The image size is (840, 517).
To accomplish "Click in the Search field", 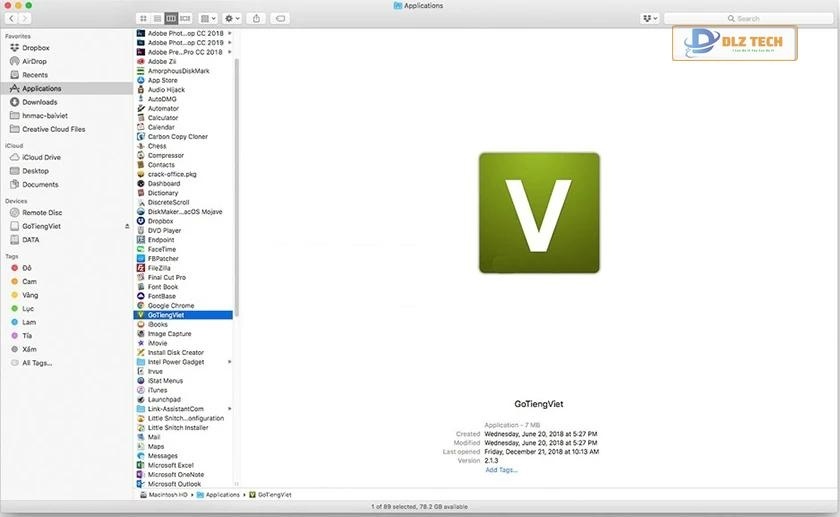I will coord(750,19).
